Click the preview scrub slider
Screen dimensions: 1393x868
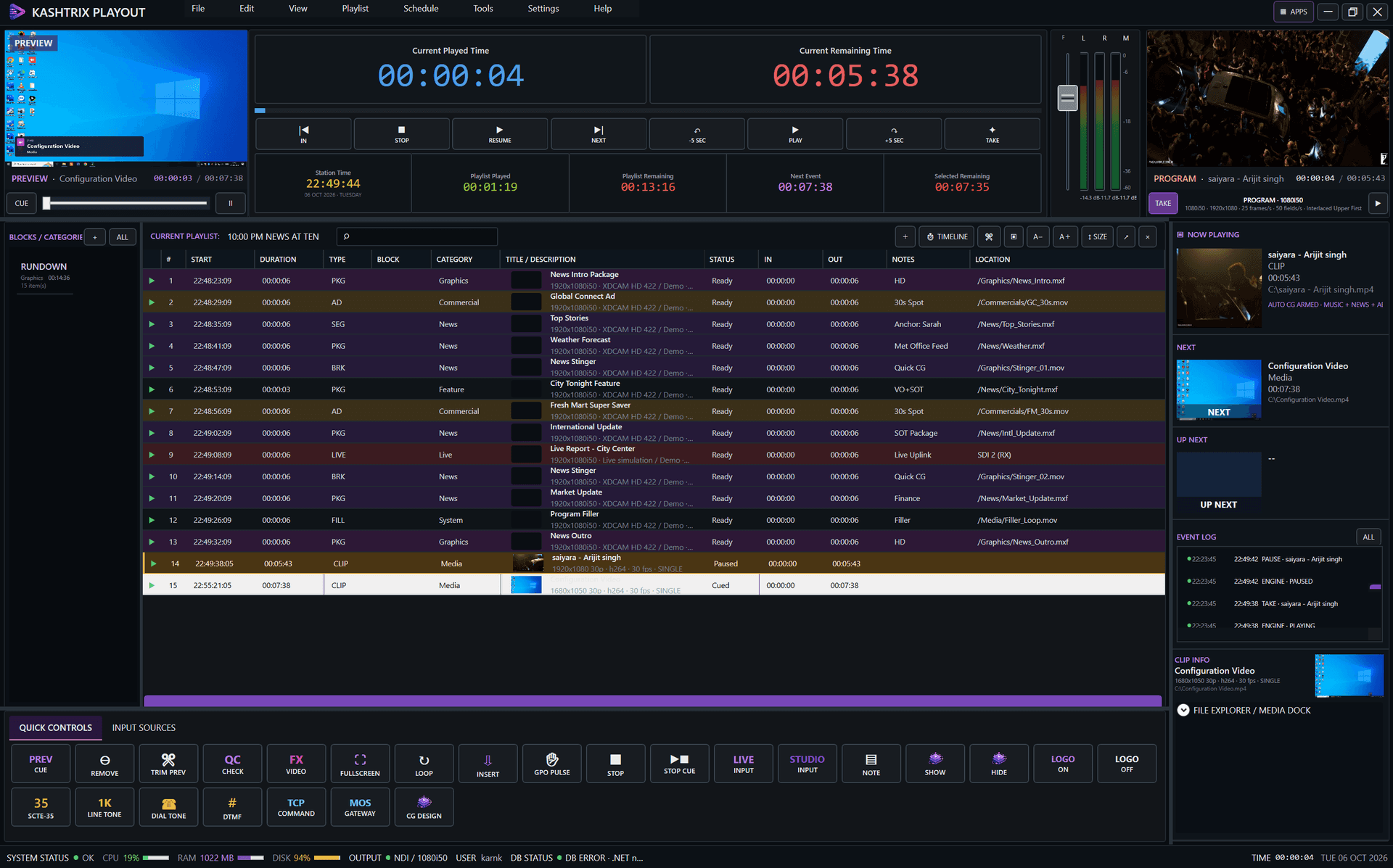(126, 203)
